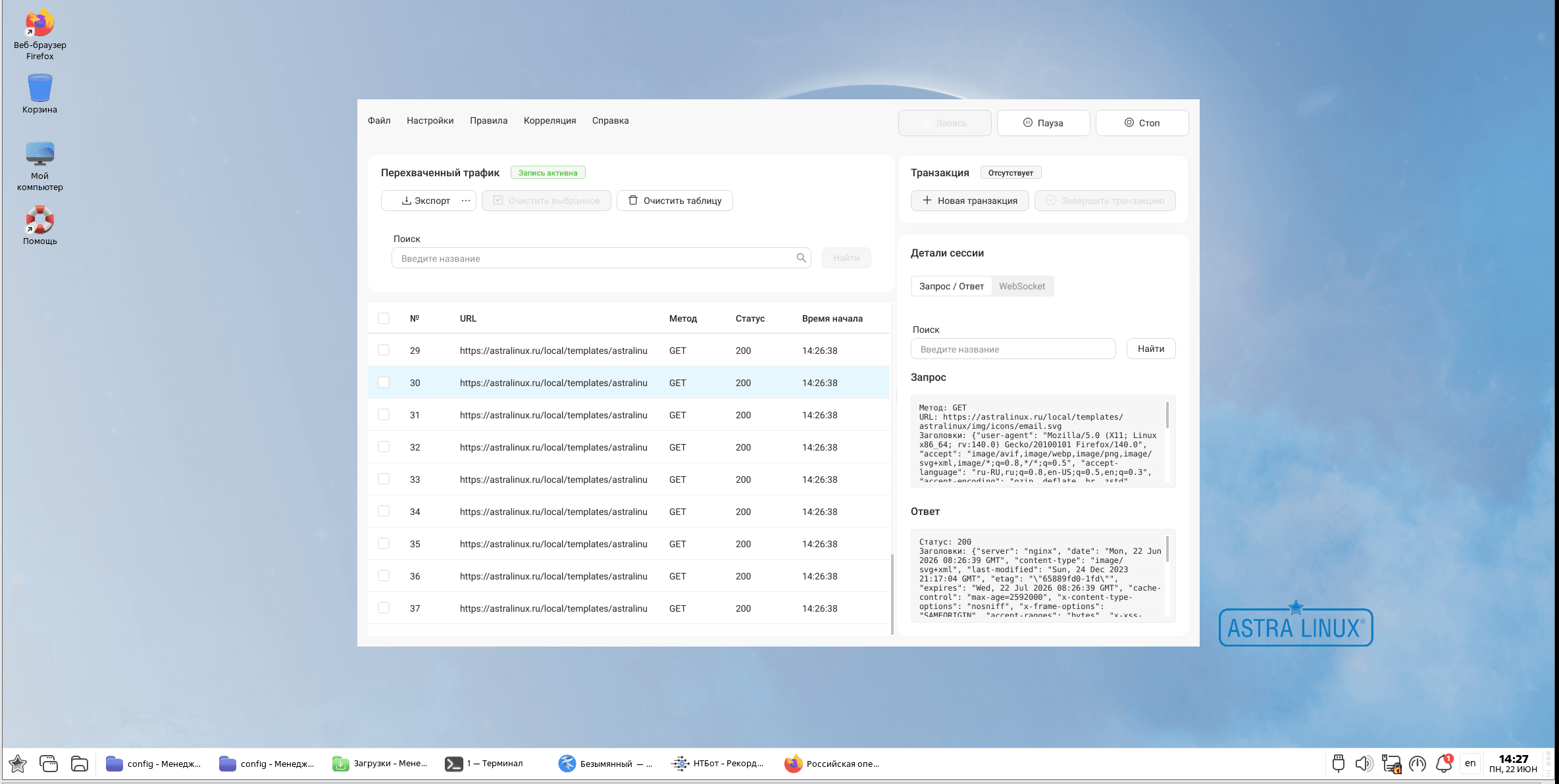Image resolution: width=1559 pixels, height=784 pixels.
Task: Click the Пауза button
Action: [x=1043, y=123]
